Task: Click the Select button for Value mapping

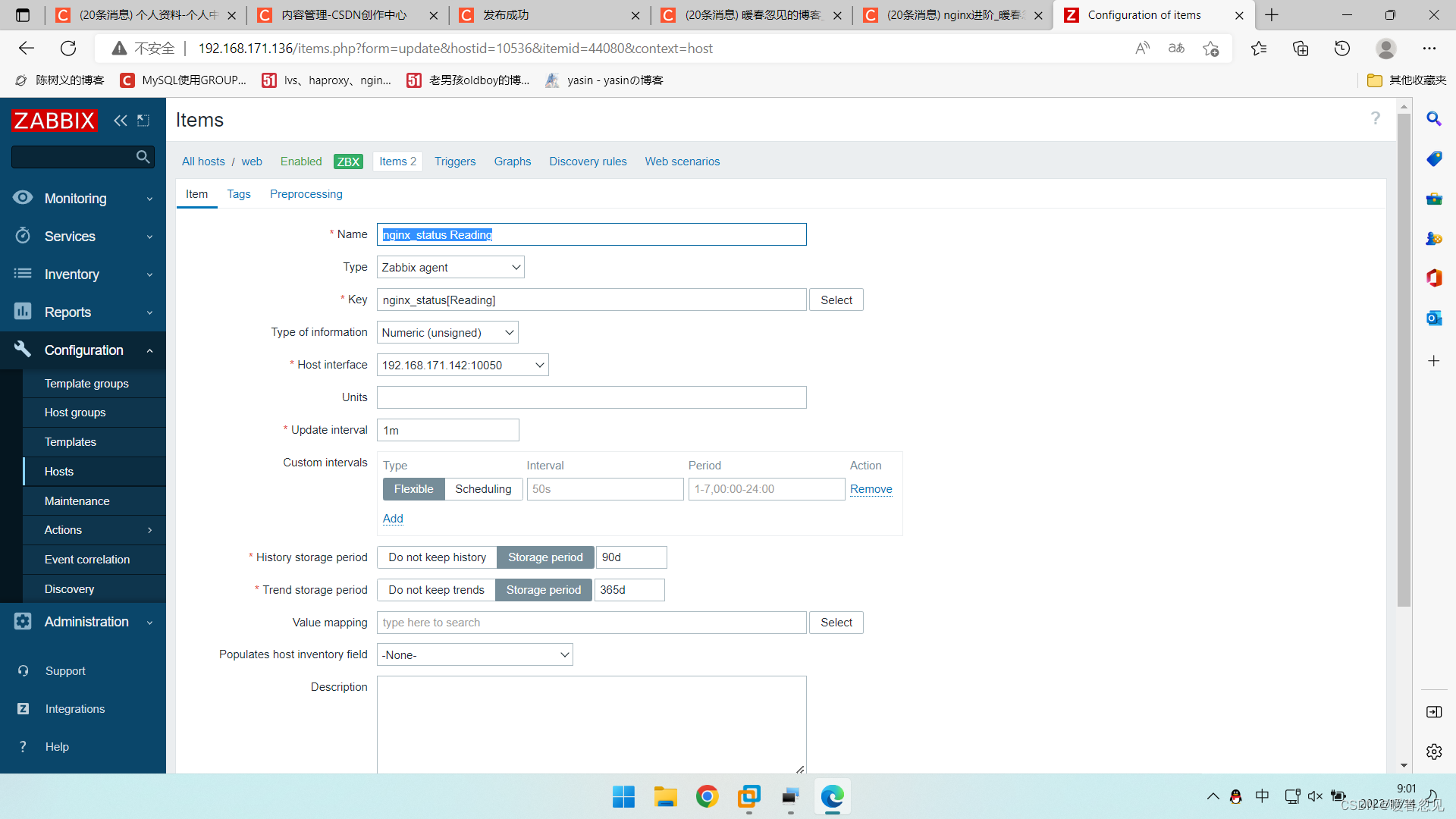Action: click(x=836, y=622)
